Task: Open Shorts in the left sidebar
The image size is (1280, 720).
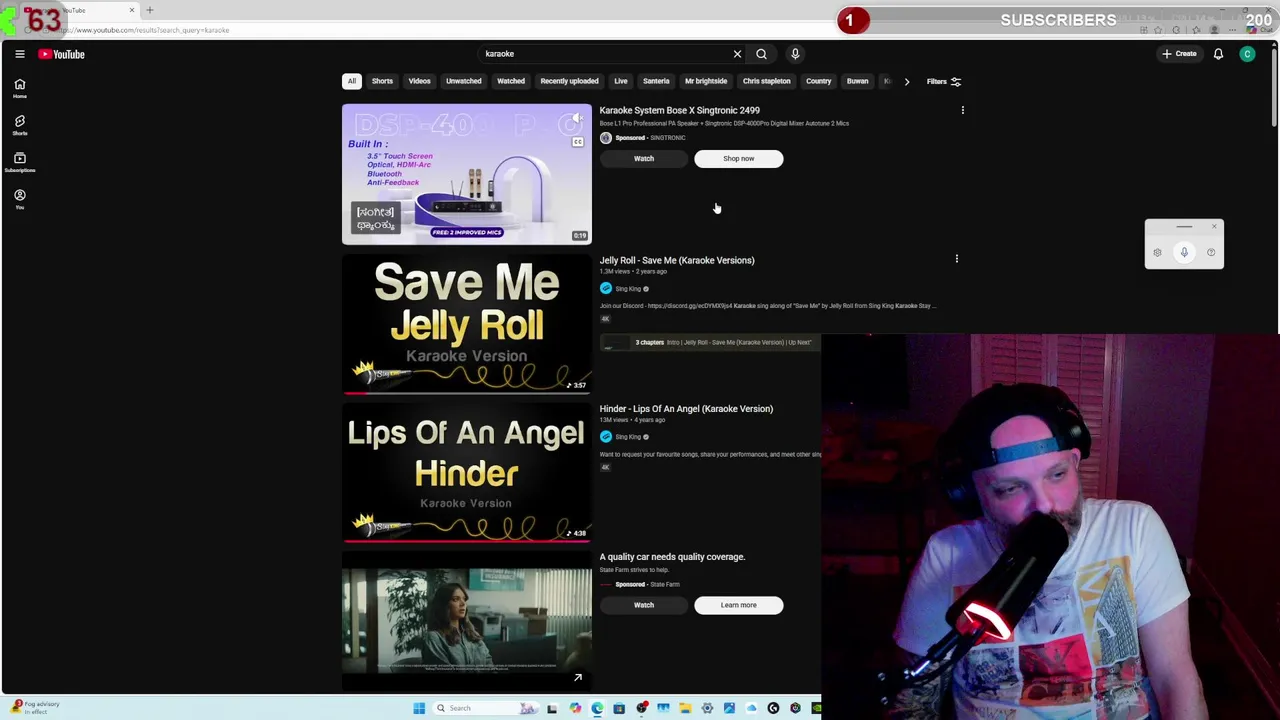Action: 19,125
